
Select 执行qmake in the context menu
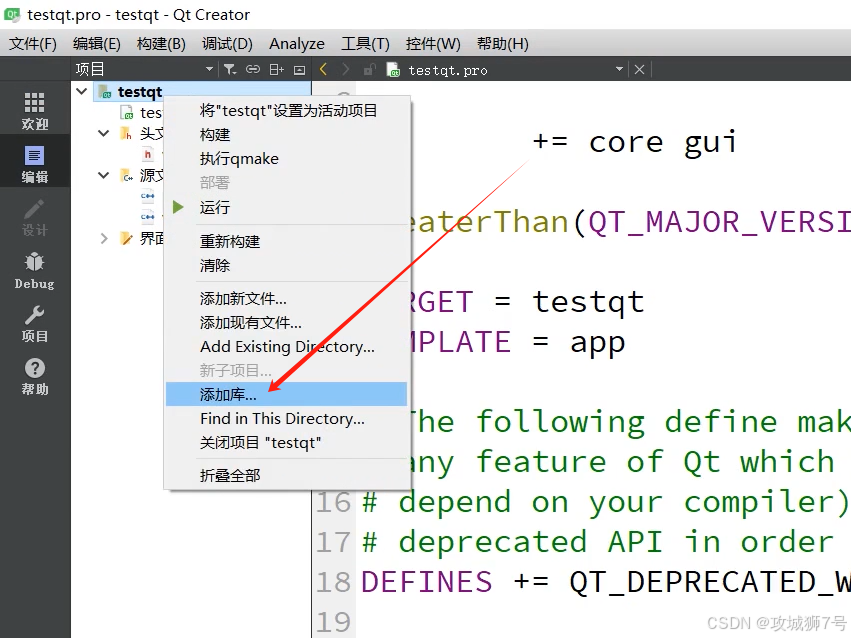point(287,158)
